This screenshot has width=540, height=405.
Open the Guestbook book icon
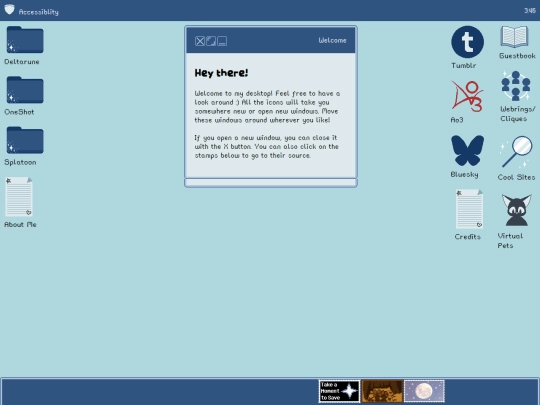514,37
